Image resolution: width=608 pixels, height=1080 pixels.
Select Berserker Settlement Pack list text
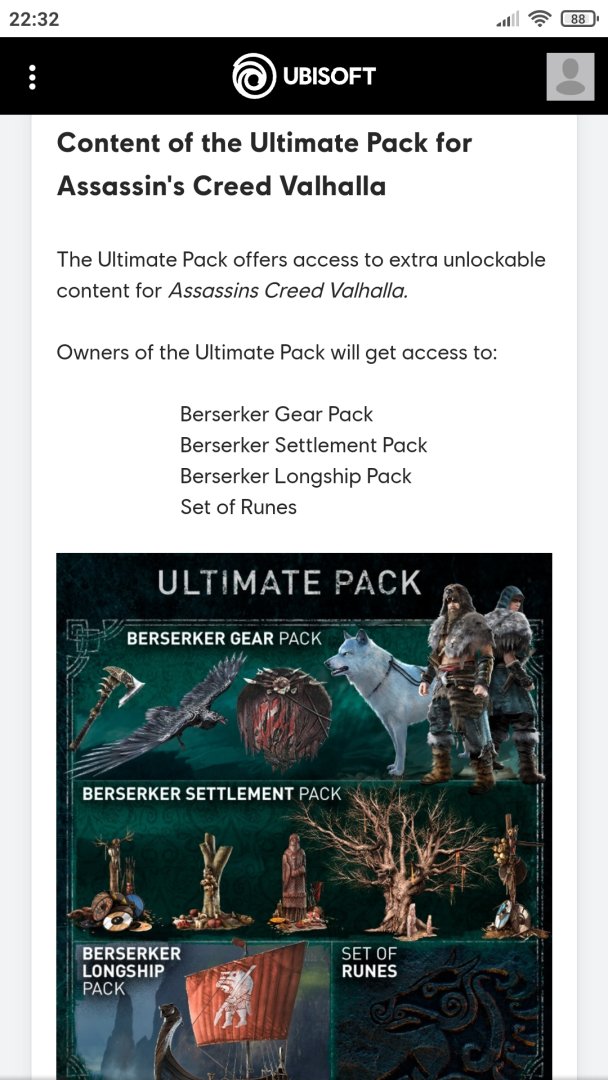click(x=304, y=445)
